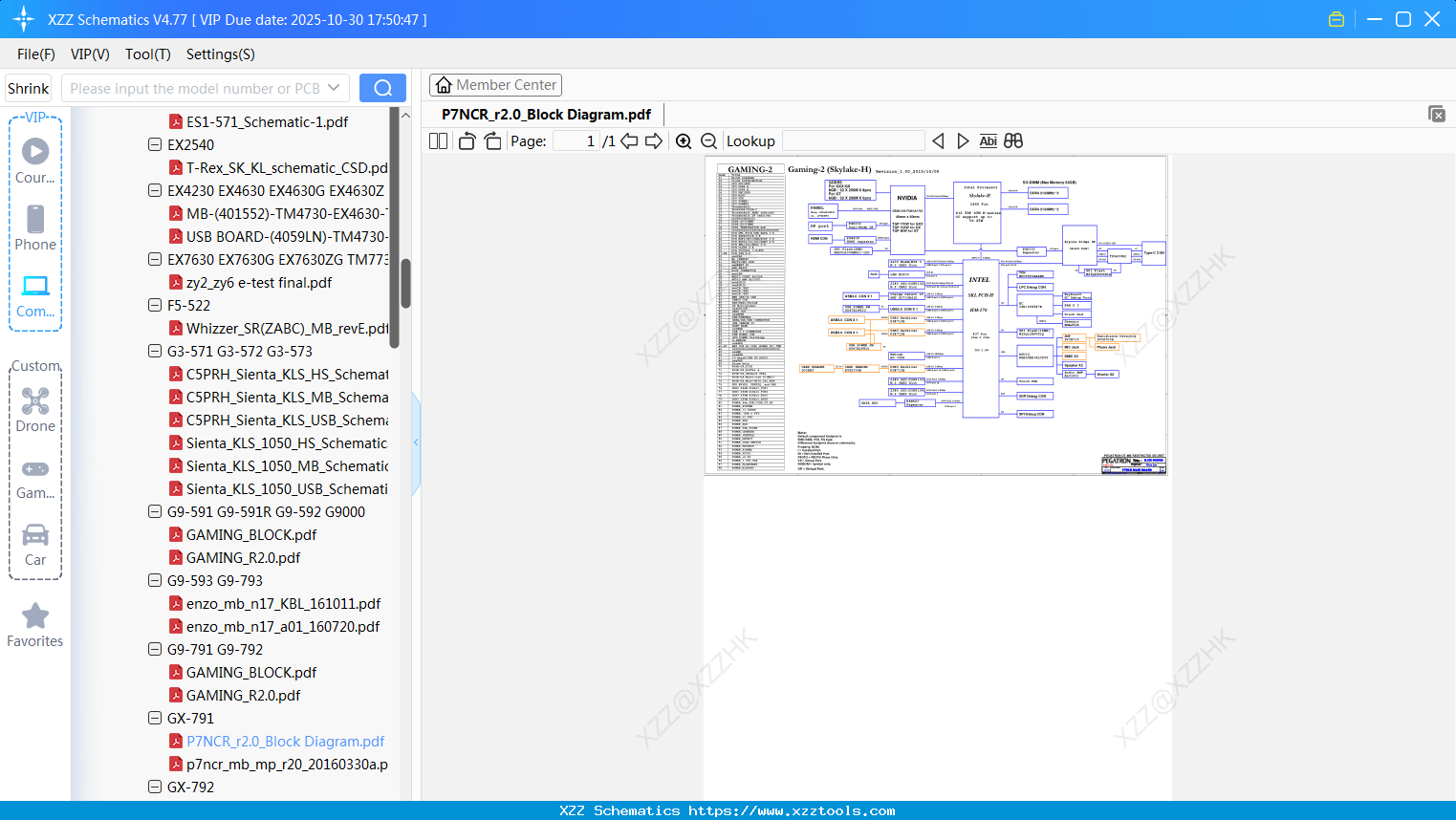Click the block diagram page preview
Viewport: 1456px width, 820px height.
(x=936, y=315)
